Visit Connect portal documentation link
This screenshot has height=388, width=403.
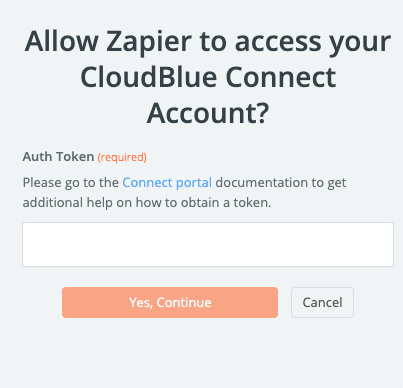167,183
